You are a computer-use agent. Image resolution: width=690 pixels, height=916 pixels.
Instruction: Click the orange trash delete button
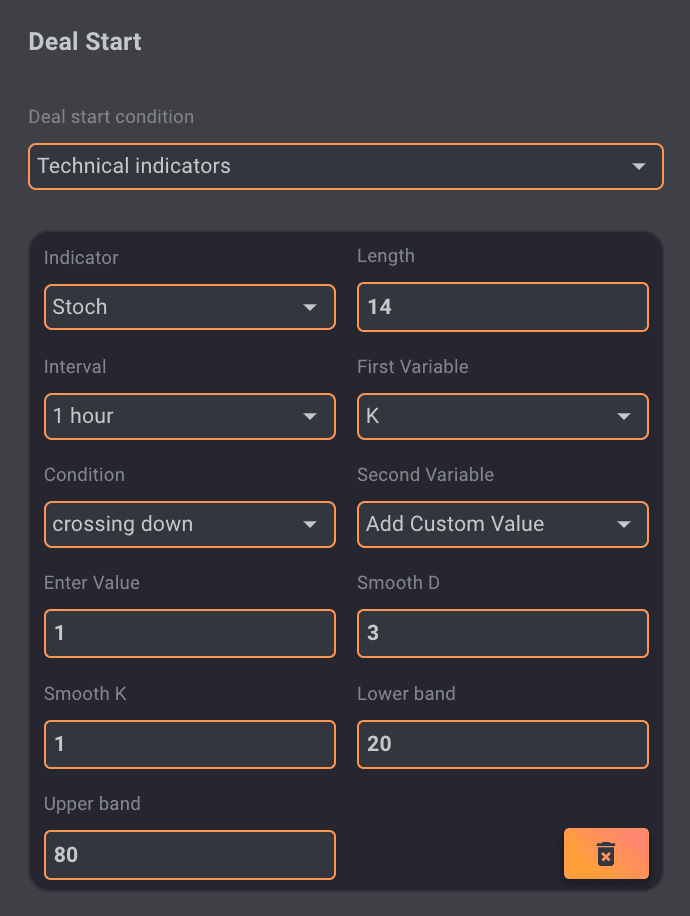pyautogui.click(x=606, y=853)
